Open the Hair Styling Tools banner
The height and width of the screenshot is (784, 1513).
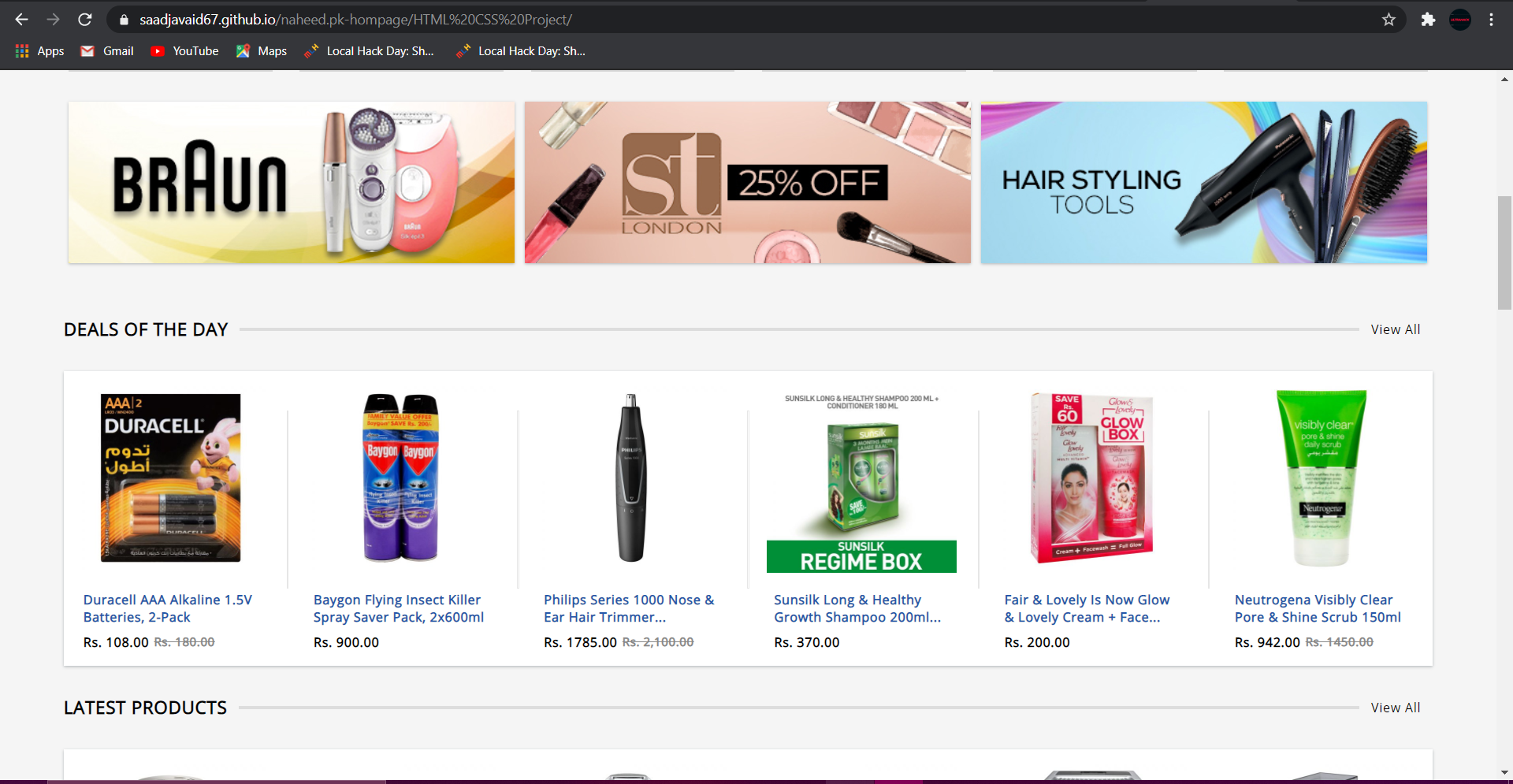tap(1204, 182)
